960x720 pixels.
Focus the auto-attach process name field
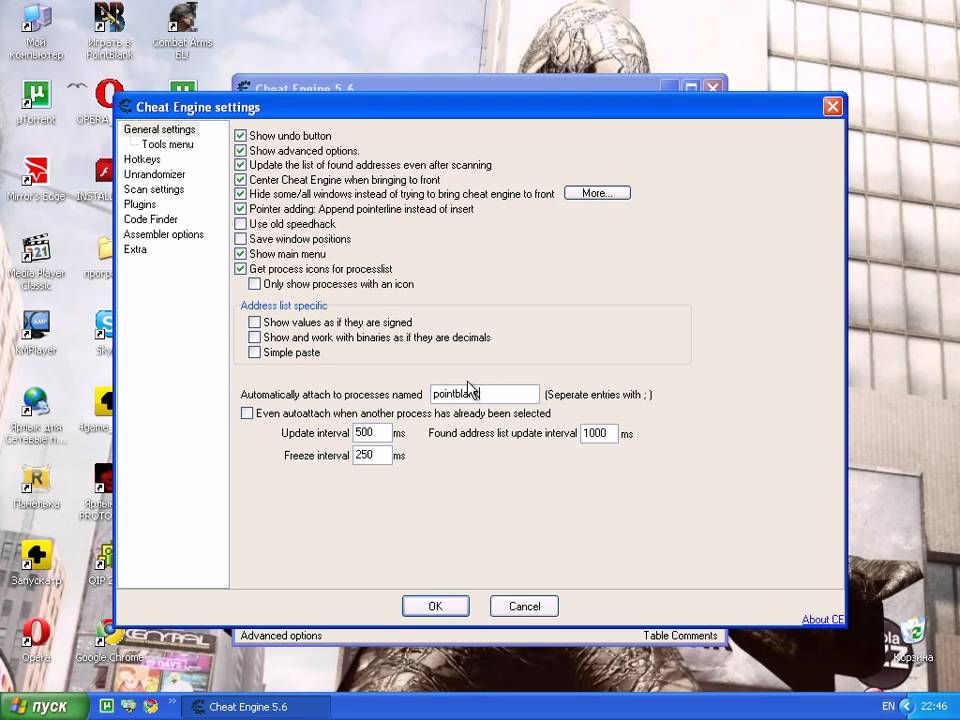(484, 394)
